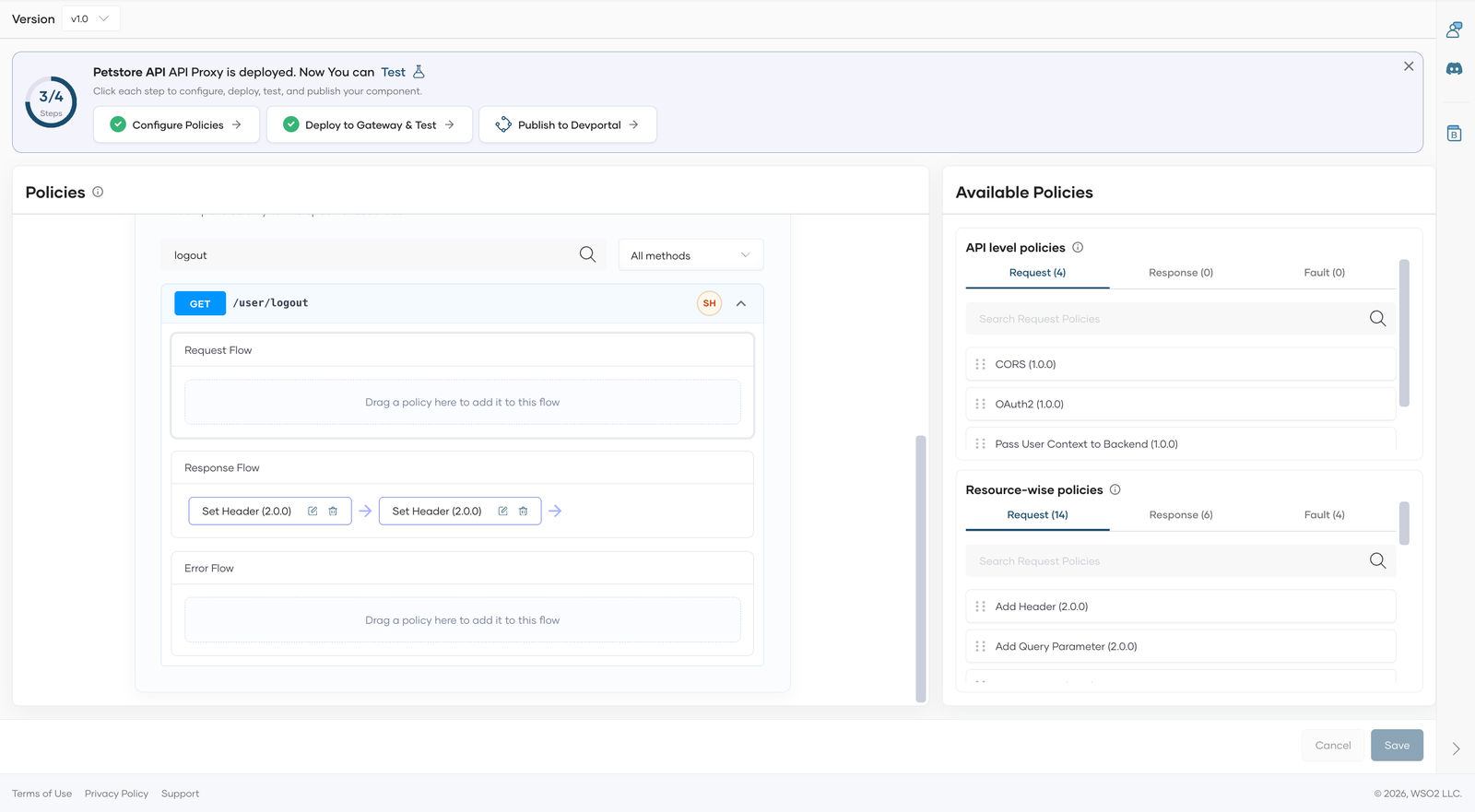Click the logout resource search field
Viewport: 1475px width, 812px height.
coord(384,255)
